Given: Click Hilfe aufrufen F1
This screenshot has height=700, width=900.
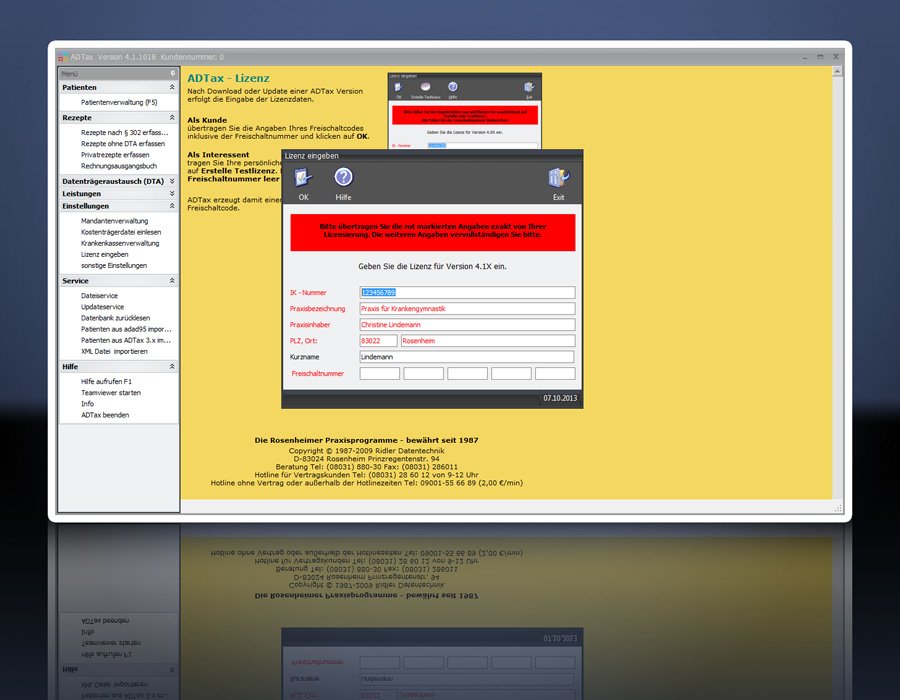Looking at the screenshot, I should [x=106, y=382].
